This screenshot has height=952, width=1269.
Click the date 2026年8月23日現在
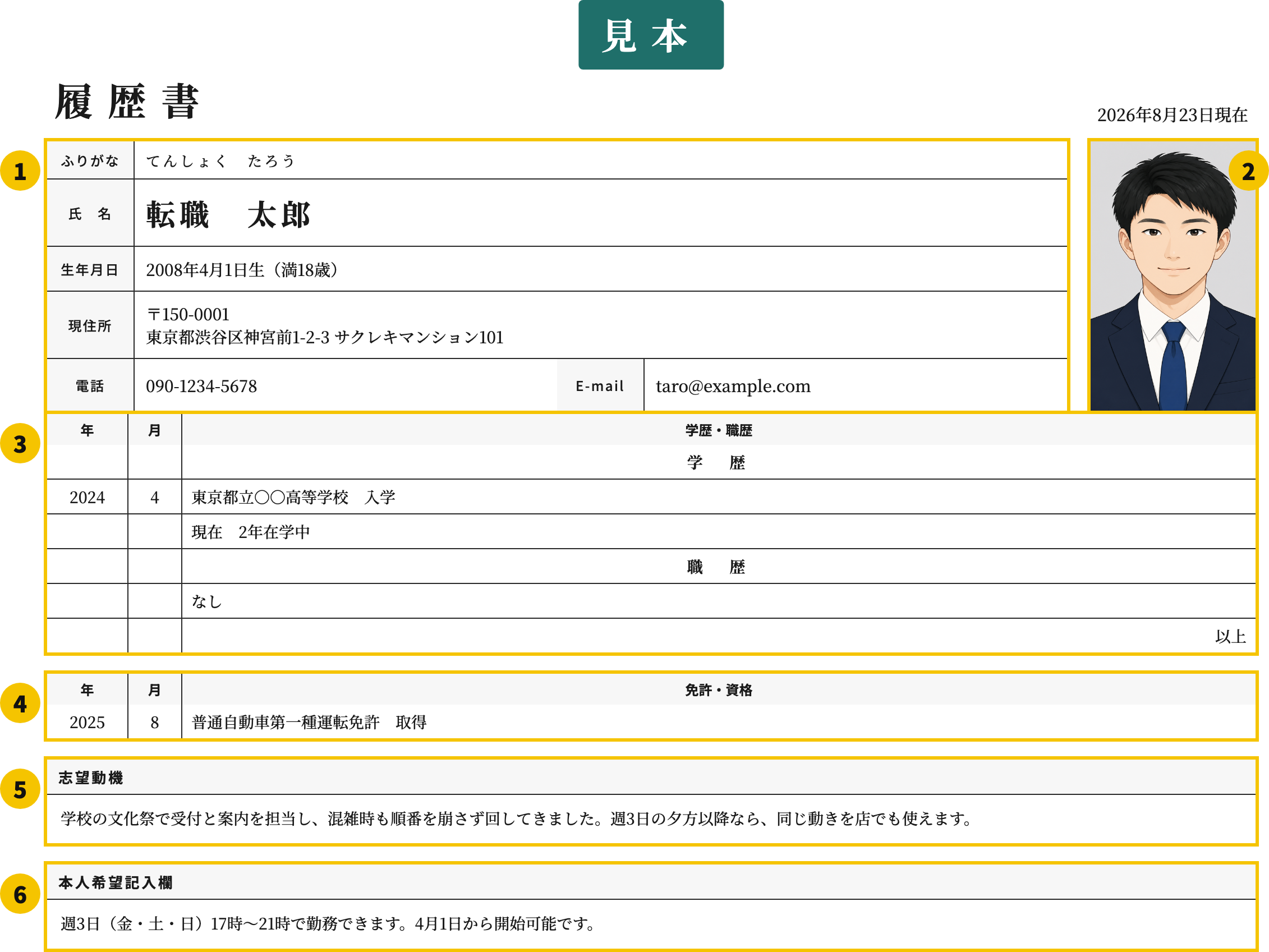(1172, 115)
